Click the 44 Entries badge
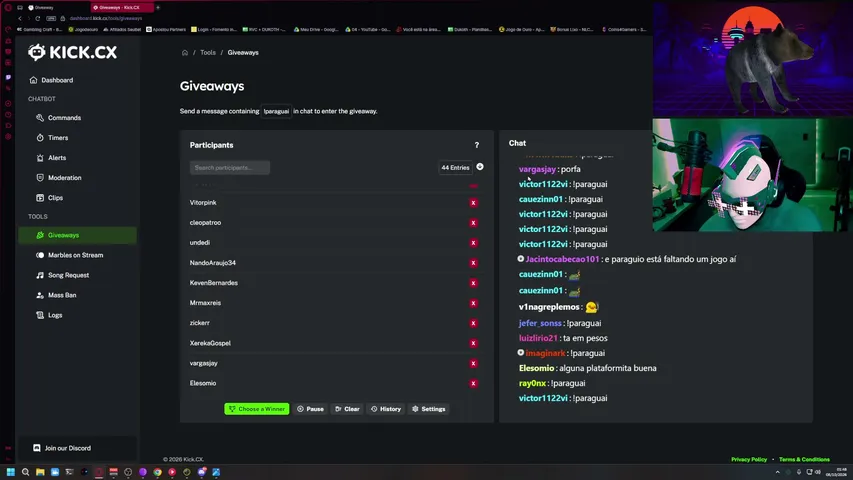 pyautogui.click(x=455, y=168)
